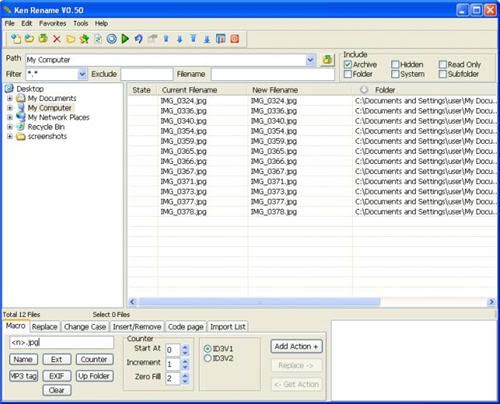Click the macro pattern text field
500x404 pixels.
click(x=62, y=342)
